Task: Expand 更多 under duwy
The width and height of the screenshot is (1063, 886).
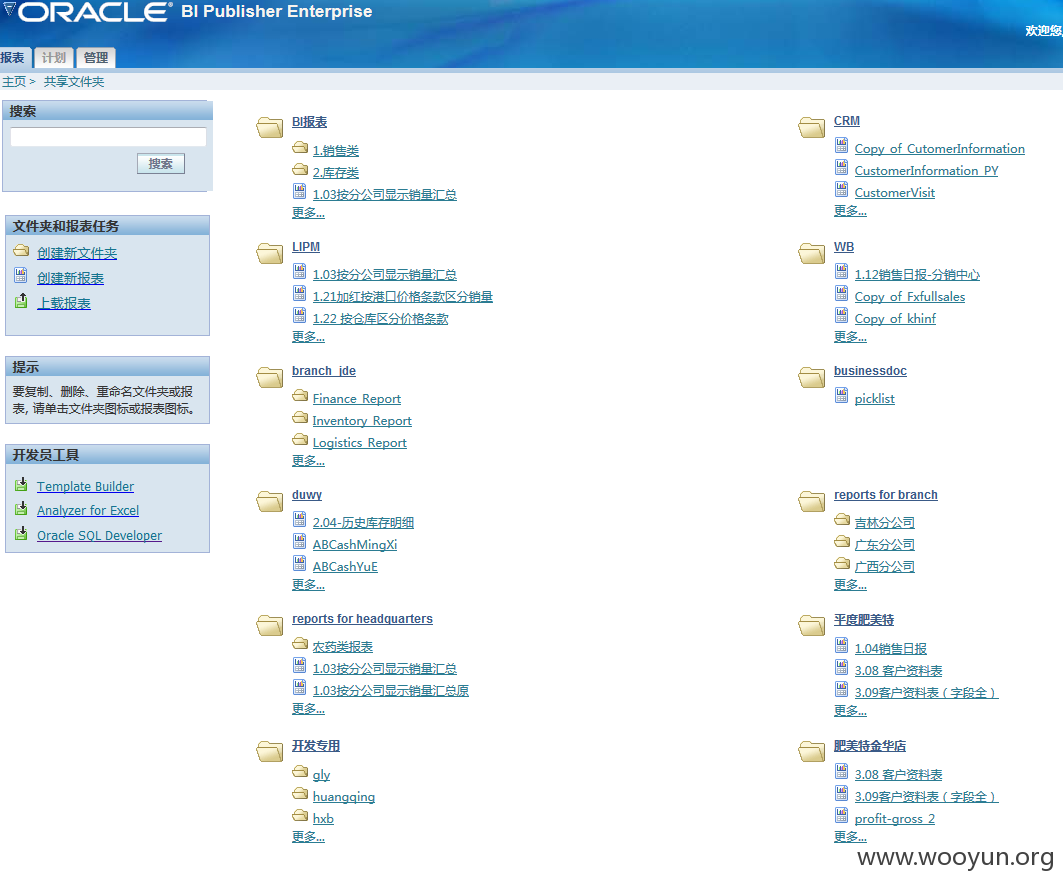Action: tap(308, 585)
